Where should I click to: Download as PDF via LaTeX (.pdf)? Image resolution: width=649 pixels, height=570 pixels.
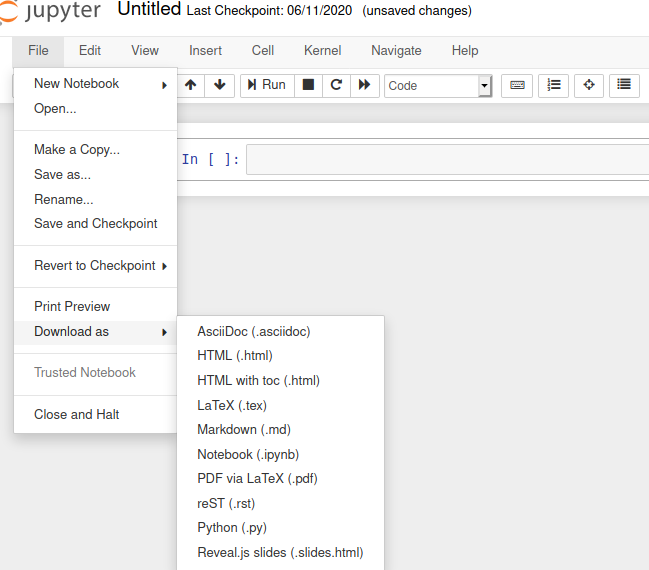(281, 479)
